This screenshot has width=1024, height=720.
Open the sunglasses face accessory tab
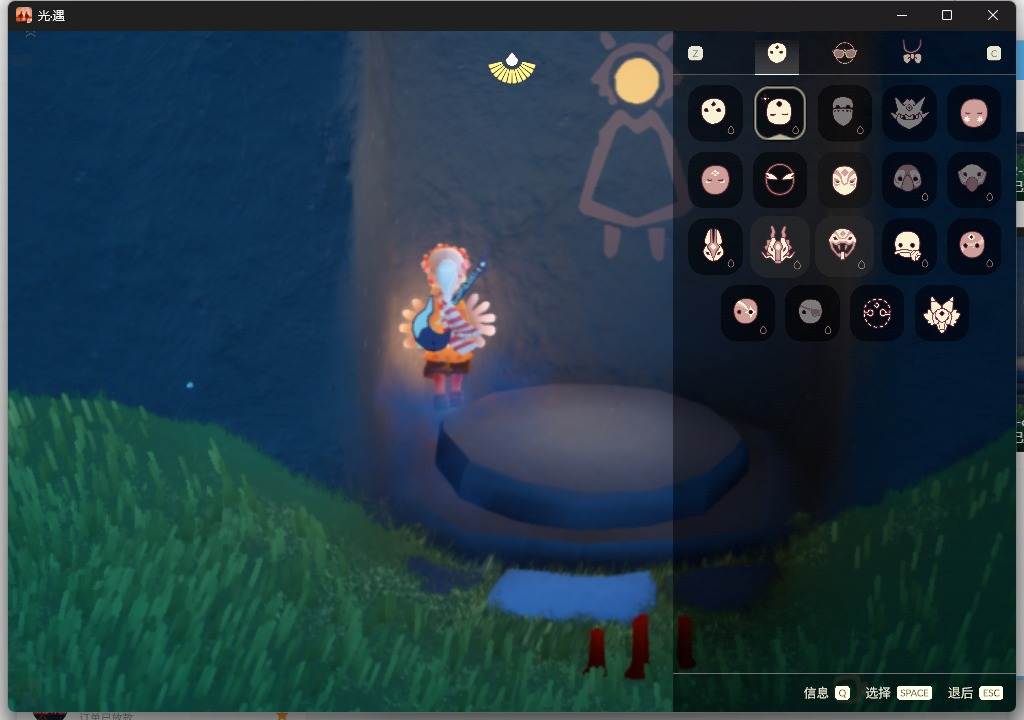844,54
